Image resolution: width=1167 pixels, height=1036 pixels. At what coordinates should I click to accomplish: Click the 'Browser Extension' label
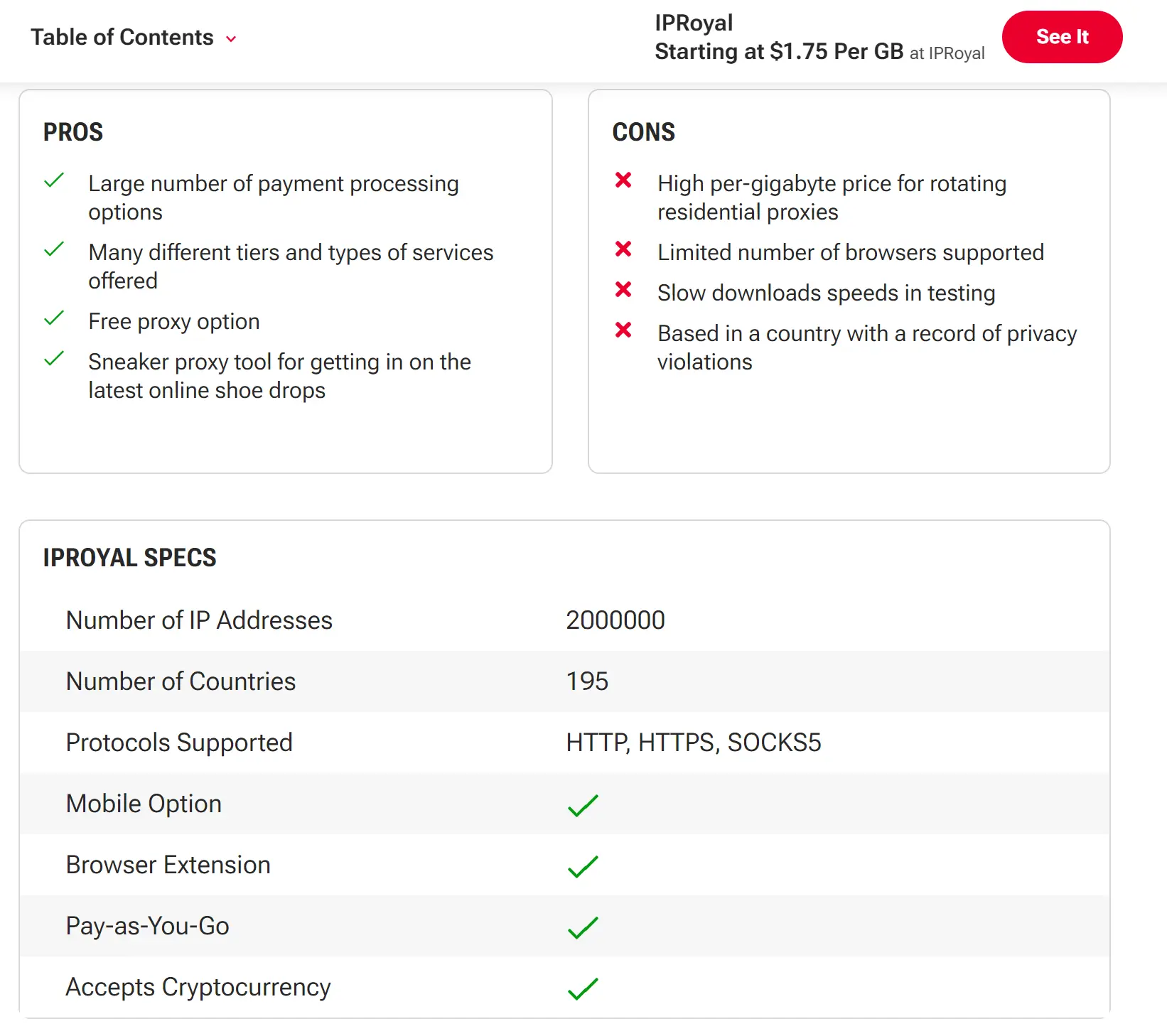point(168,865)
